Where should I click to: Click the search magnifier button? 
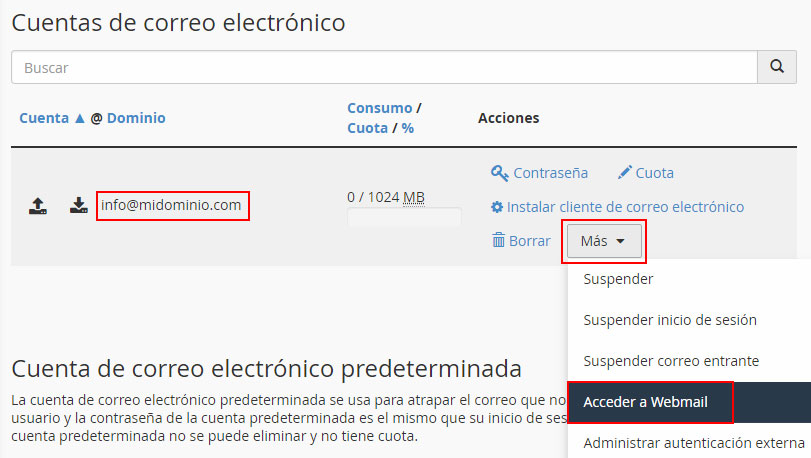(776, 68)
